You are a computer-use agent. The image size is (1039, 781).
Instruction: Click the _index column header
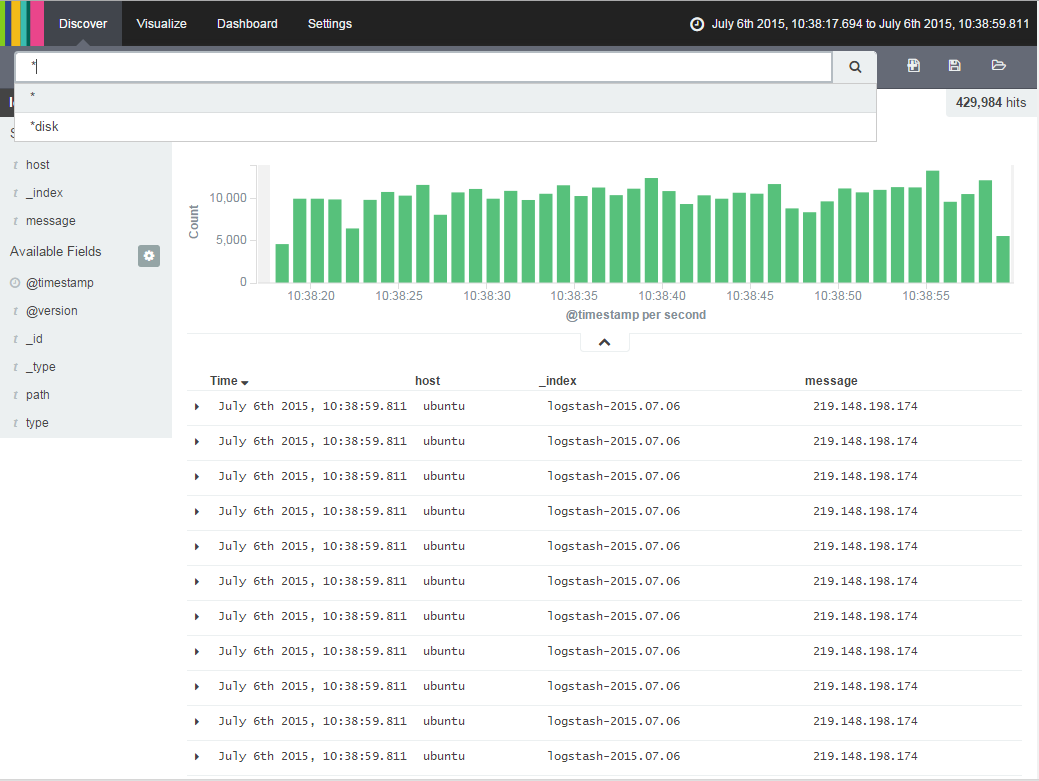pos(558,381)
